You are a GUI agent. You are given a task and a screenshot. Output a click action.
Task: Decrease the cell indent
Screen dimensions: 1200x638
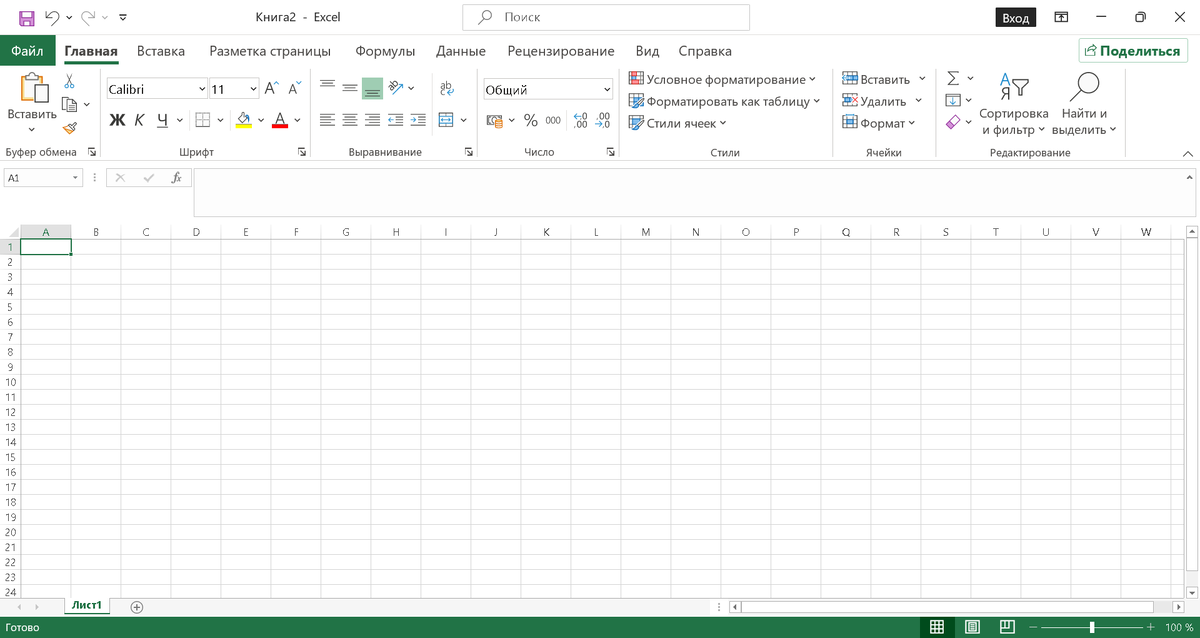click(394, 120)
